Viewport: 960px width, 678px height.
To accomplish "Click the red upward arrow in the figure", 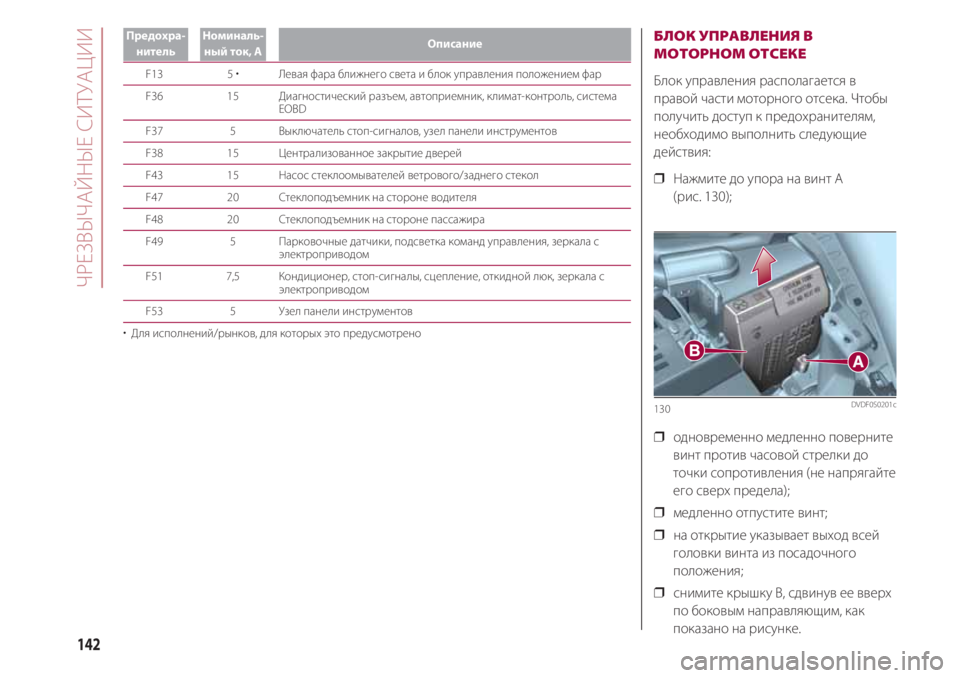I will (x=763, y=265).
